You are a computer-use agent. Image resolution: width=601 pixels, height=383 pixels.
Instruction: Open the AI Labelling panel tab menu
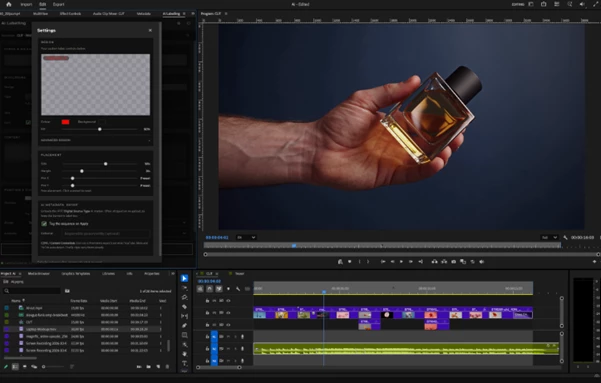click(x=184, y=13)
